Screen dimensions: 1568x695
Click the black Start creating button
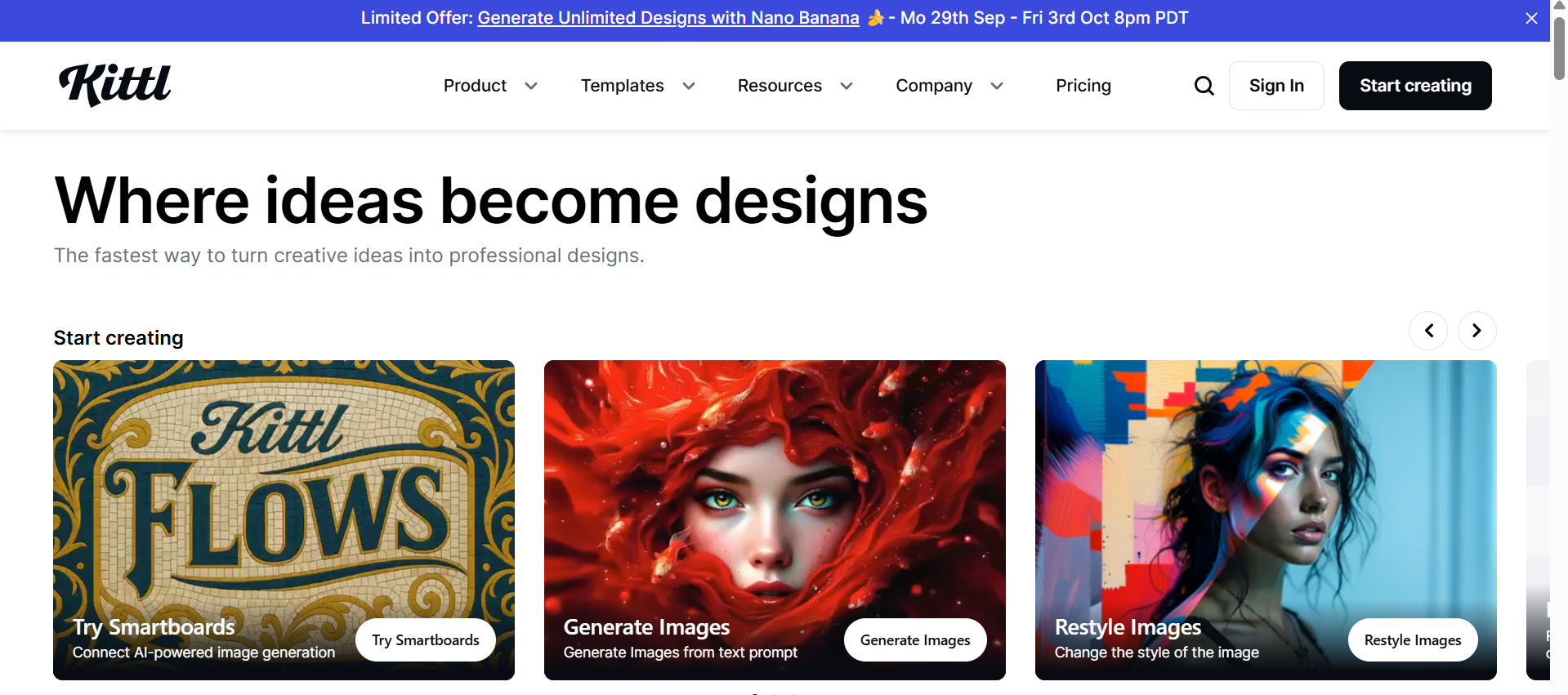coord(1415,86)
